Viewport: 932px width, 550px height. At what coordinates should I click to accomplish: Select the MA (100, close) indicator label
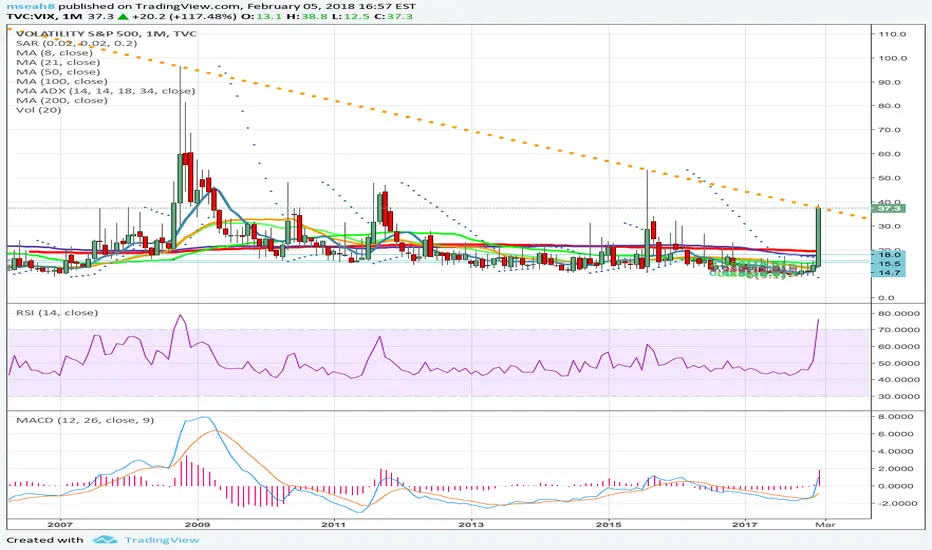tap(62, 81)
